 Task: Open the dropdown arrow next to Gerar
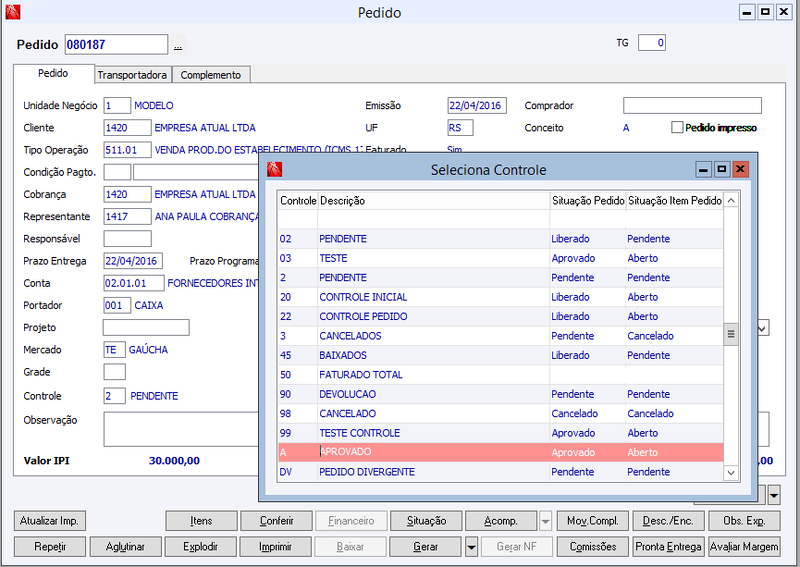click(x=471, y=547)
